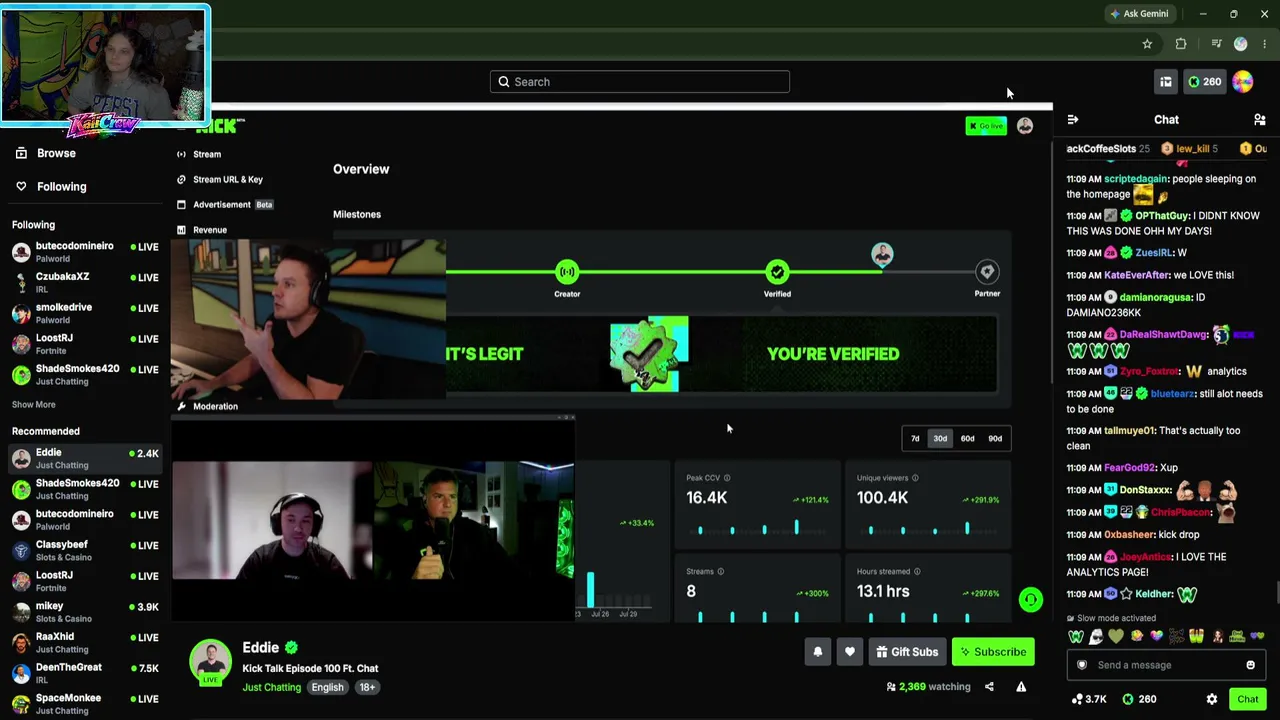
Task: Open the rainbow user avatar menu
Action: coord(1243,82)
